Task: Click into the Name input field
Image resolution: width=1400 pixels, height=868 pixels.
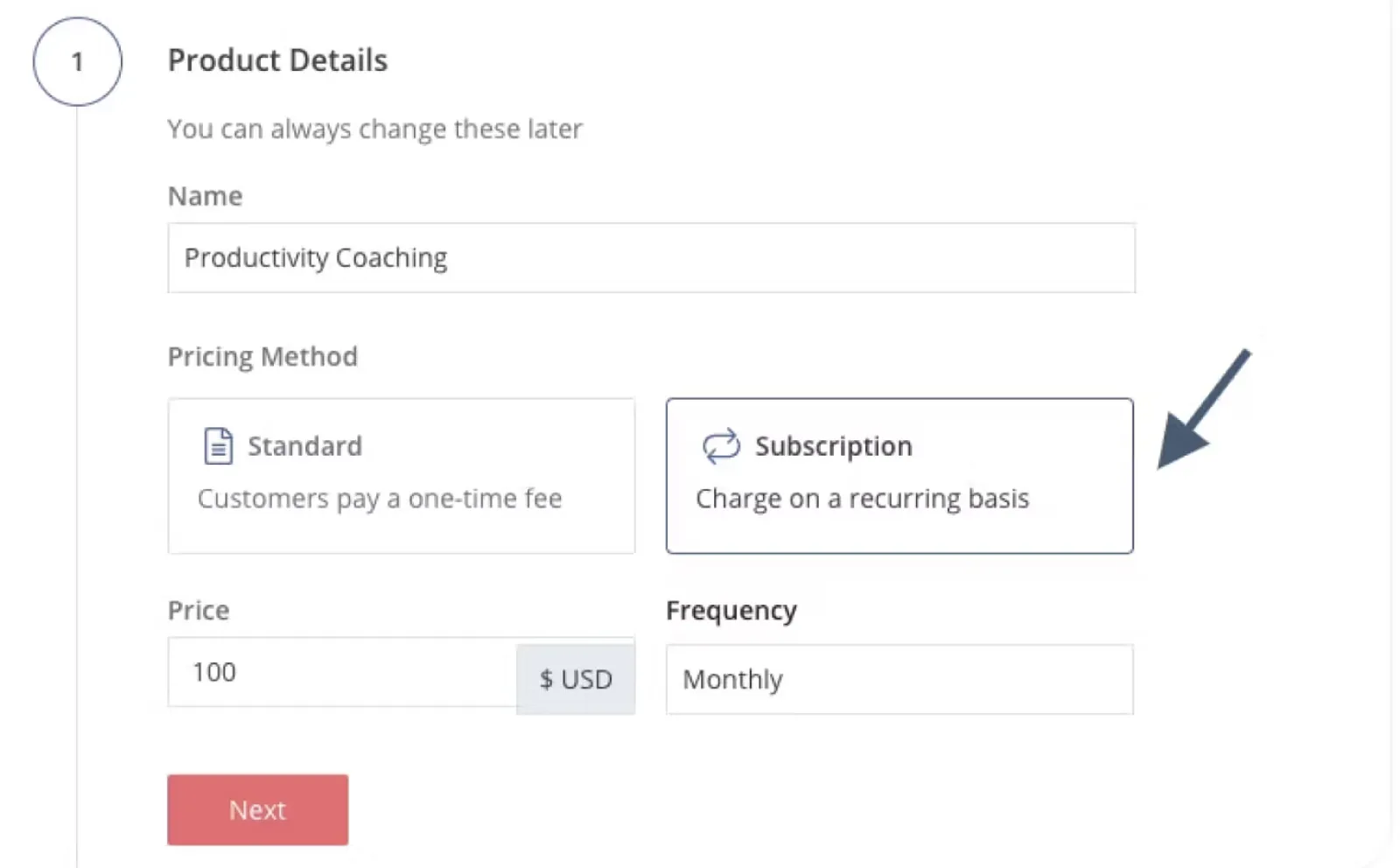Action: [651, 258]
